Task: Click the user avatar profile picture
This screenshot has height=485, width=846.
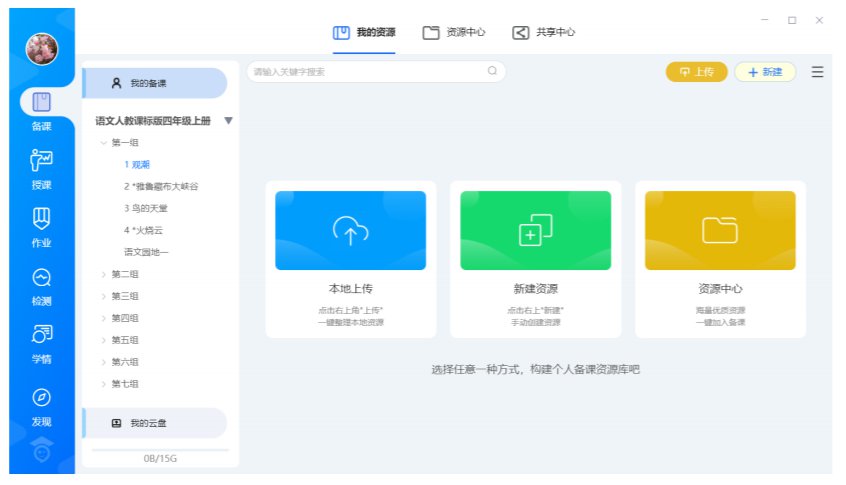Action: [x=41, y=47]
